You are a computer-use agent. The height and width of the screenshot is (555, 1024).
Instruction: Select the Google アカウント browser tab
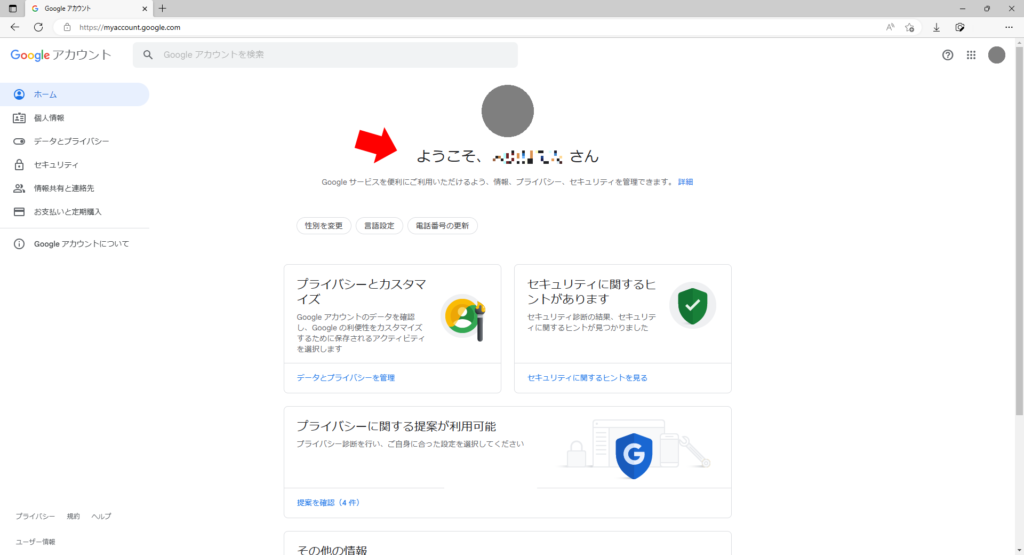pos(88,8)
